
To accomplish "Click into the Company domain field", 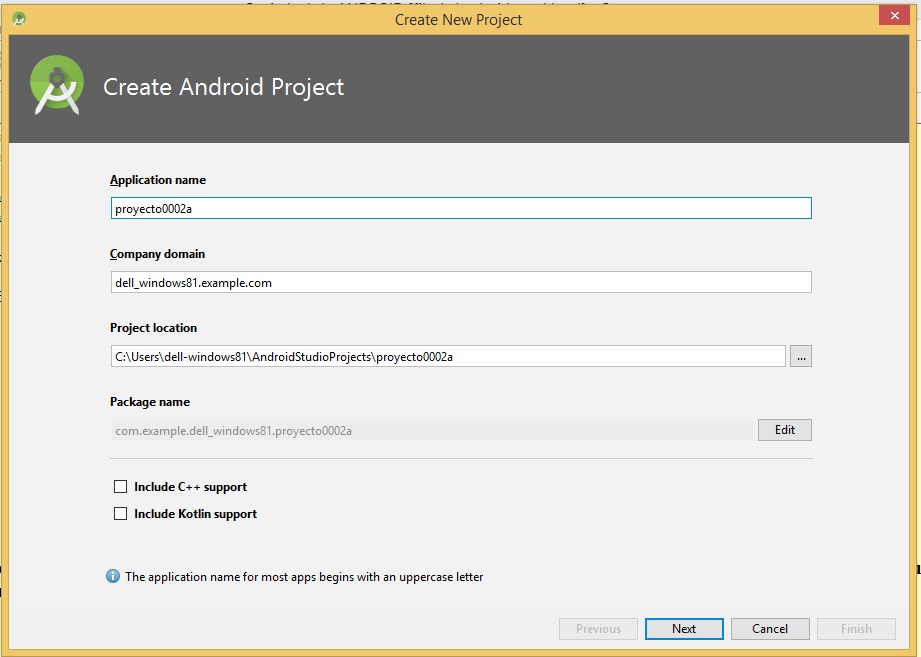I will pos(460,282).
